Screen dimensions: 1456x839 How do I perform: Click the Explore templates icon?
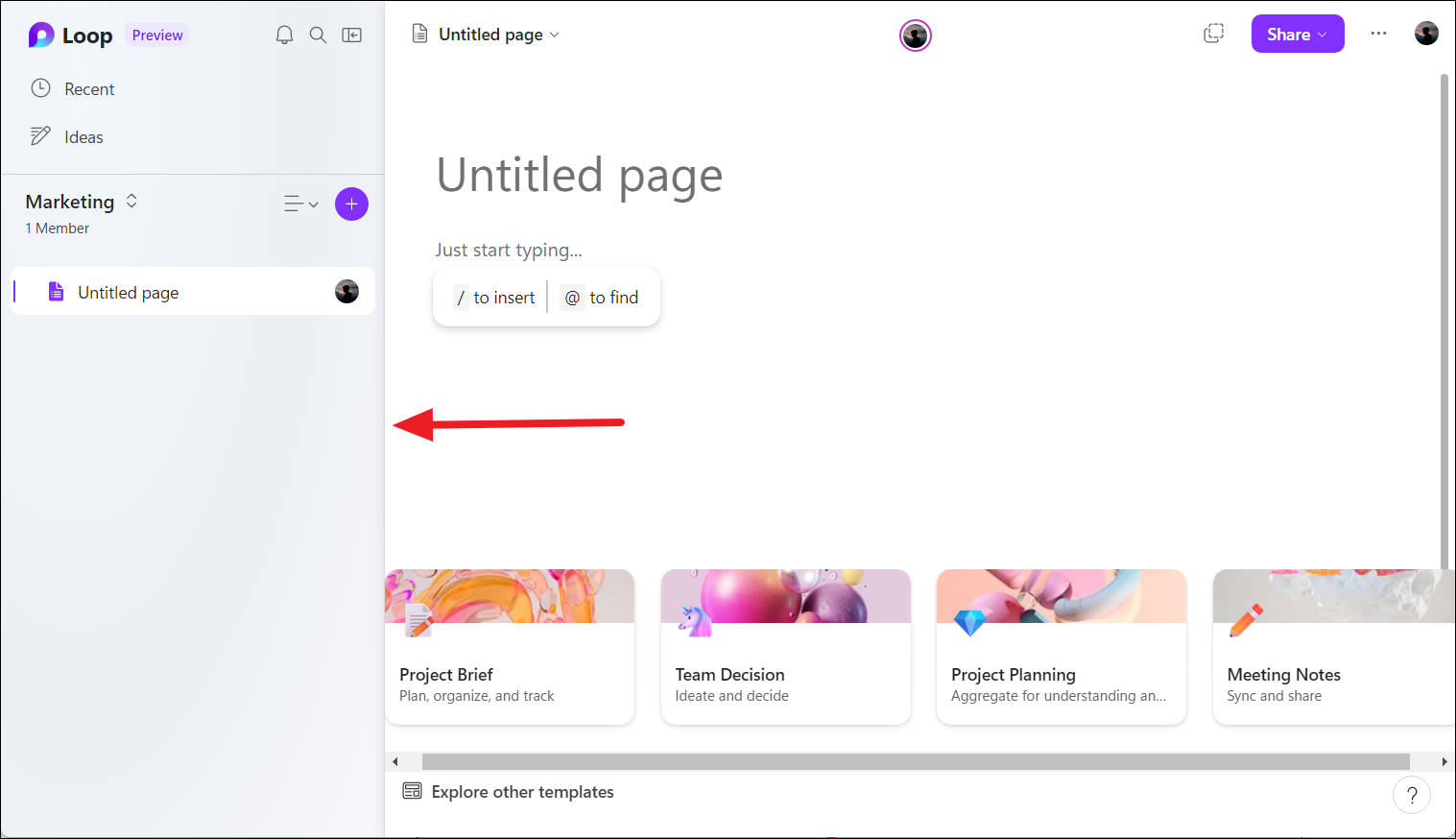click(x=413, y=791)
